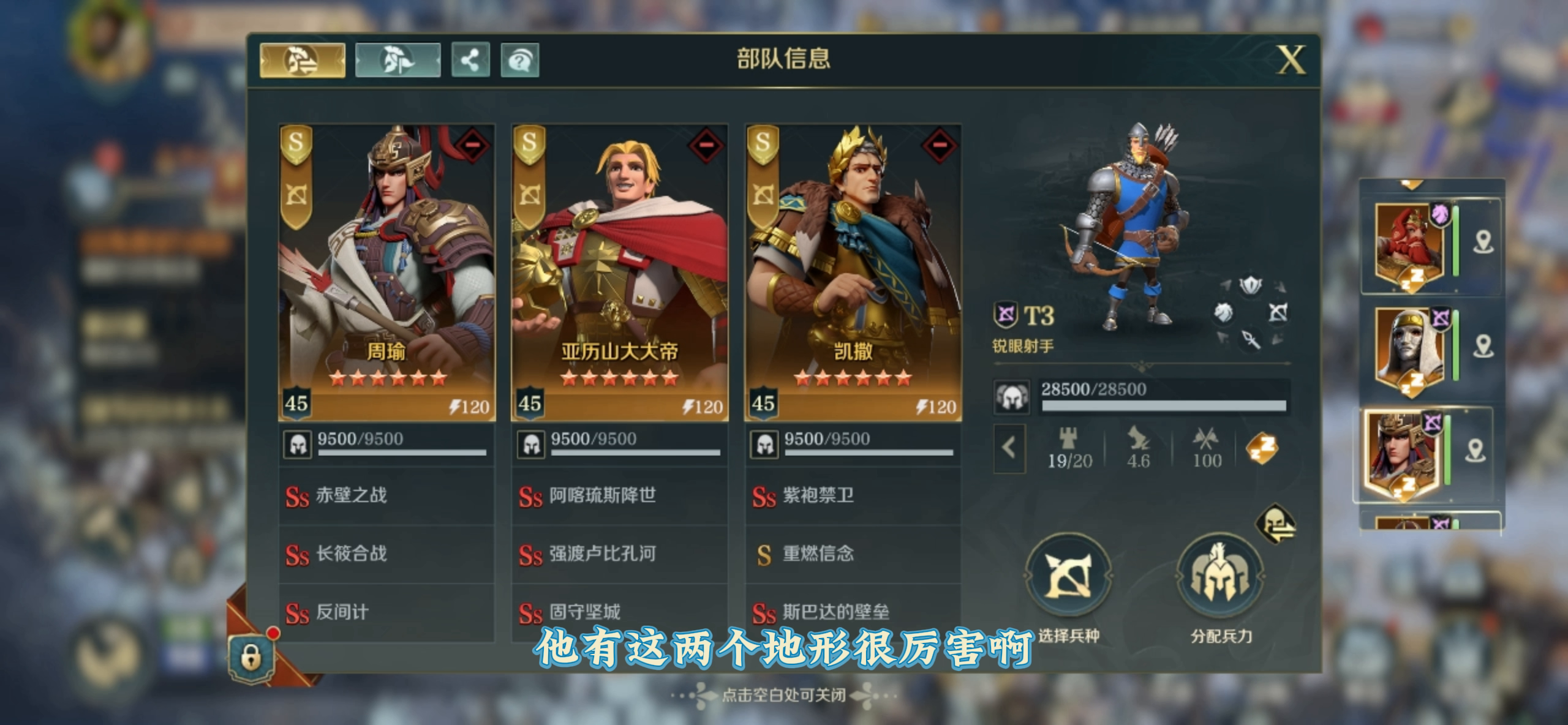1568x725 pixels.
Task: Select the 阿喀琉斯降世 skill row
Action: 619,495
